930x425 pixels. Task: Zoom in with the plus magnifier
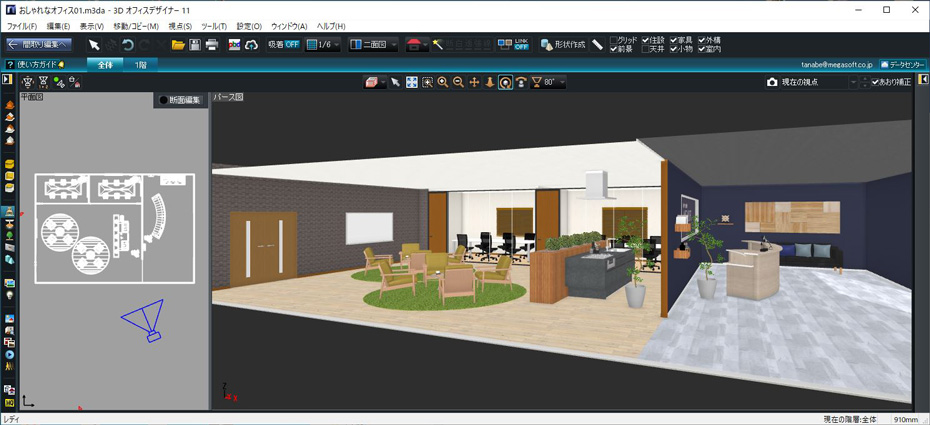[x=442, y=82]
